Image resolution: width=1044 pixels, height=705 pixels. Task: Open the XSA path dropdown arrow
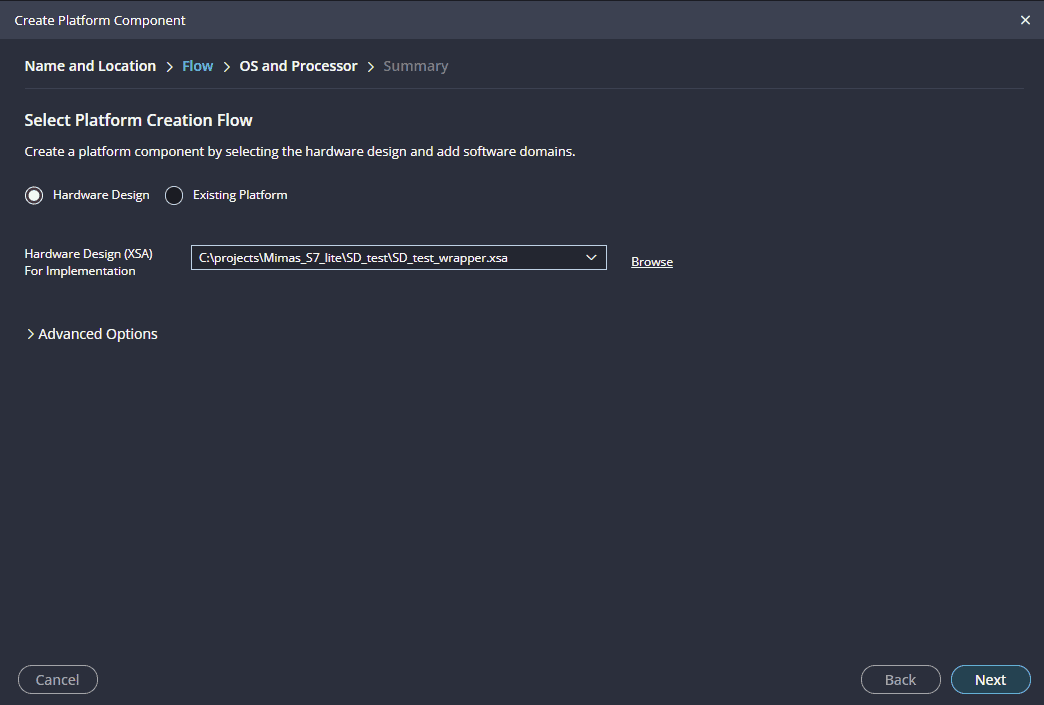point(591,258)
